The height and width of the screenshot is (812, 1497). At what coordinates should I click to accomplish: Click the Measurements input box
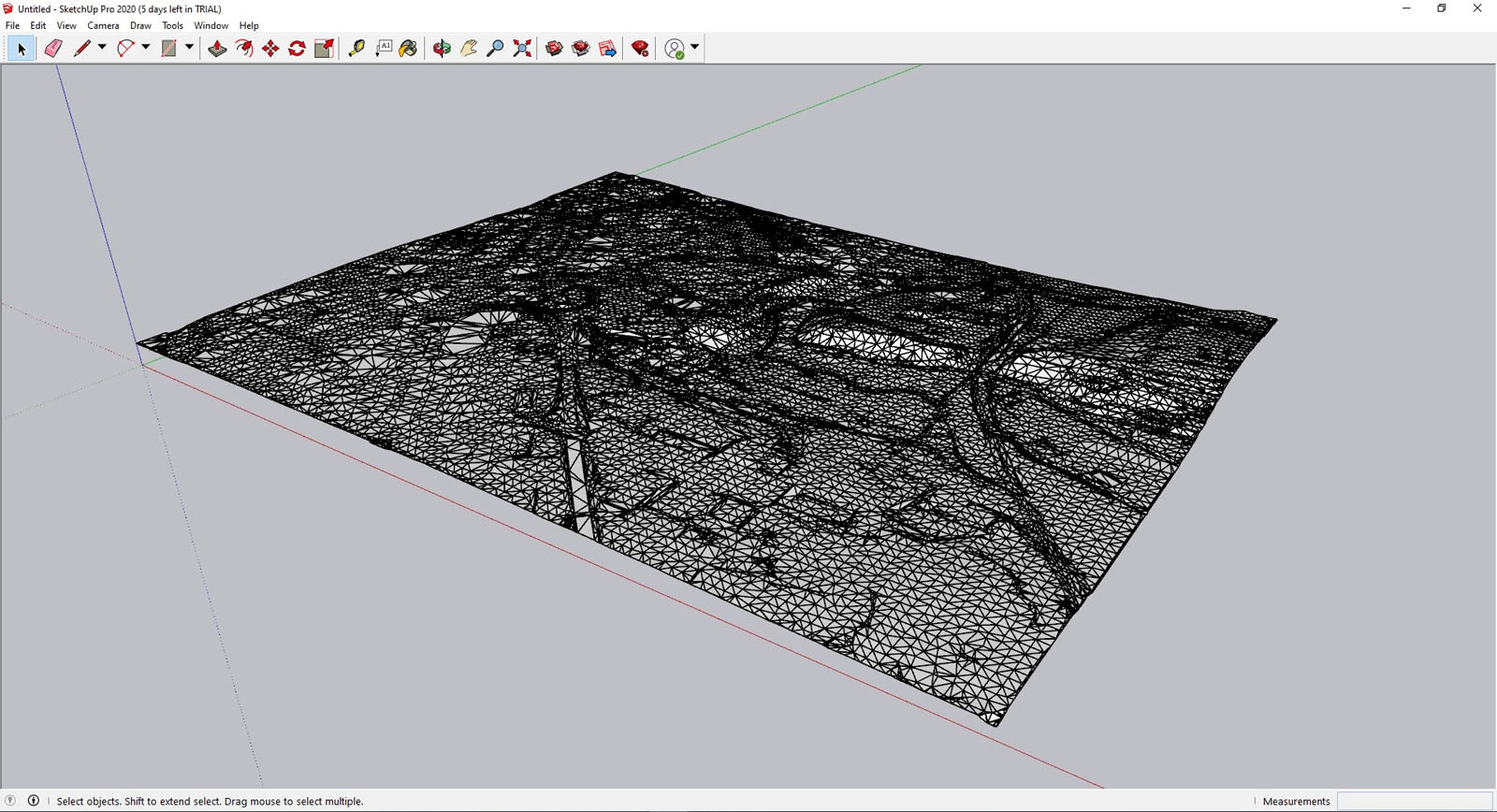[1414, 801]
